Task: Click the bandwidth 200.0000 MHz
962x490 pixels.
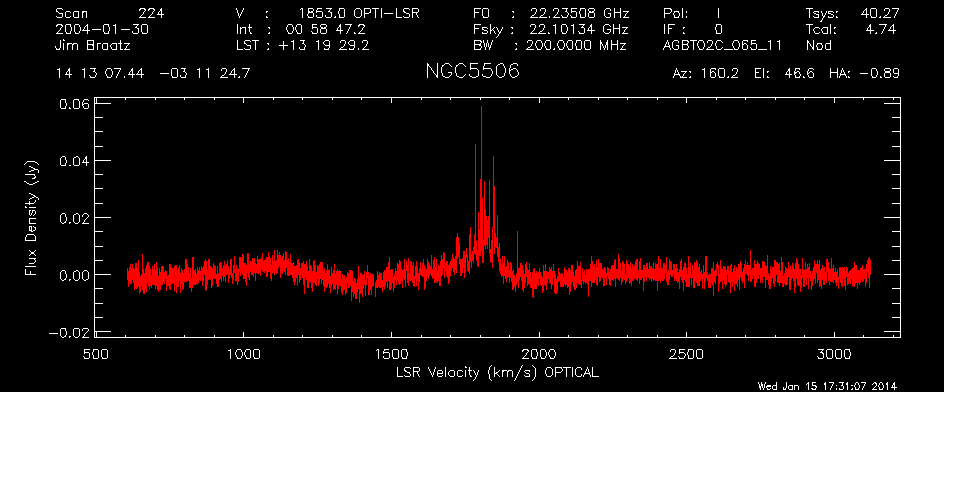Action: click(575, 45)
